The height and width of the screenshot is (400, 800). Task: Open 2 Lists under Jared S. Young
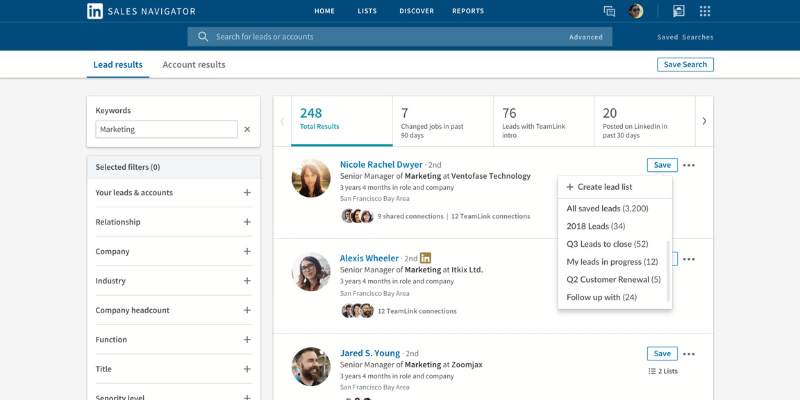coord(663,371)
